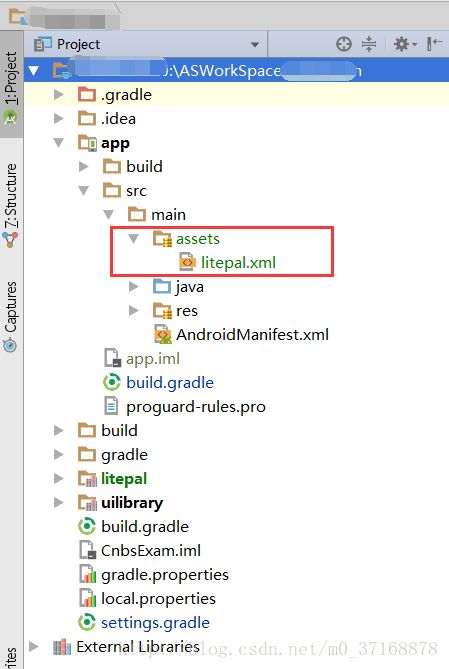Open the Project view type dropdown
Viewport: 449px width, 669px height.
pos(255,44)
